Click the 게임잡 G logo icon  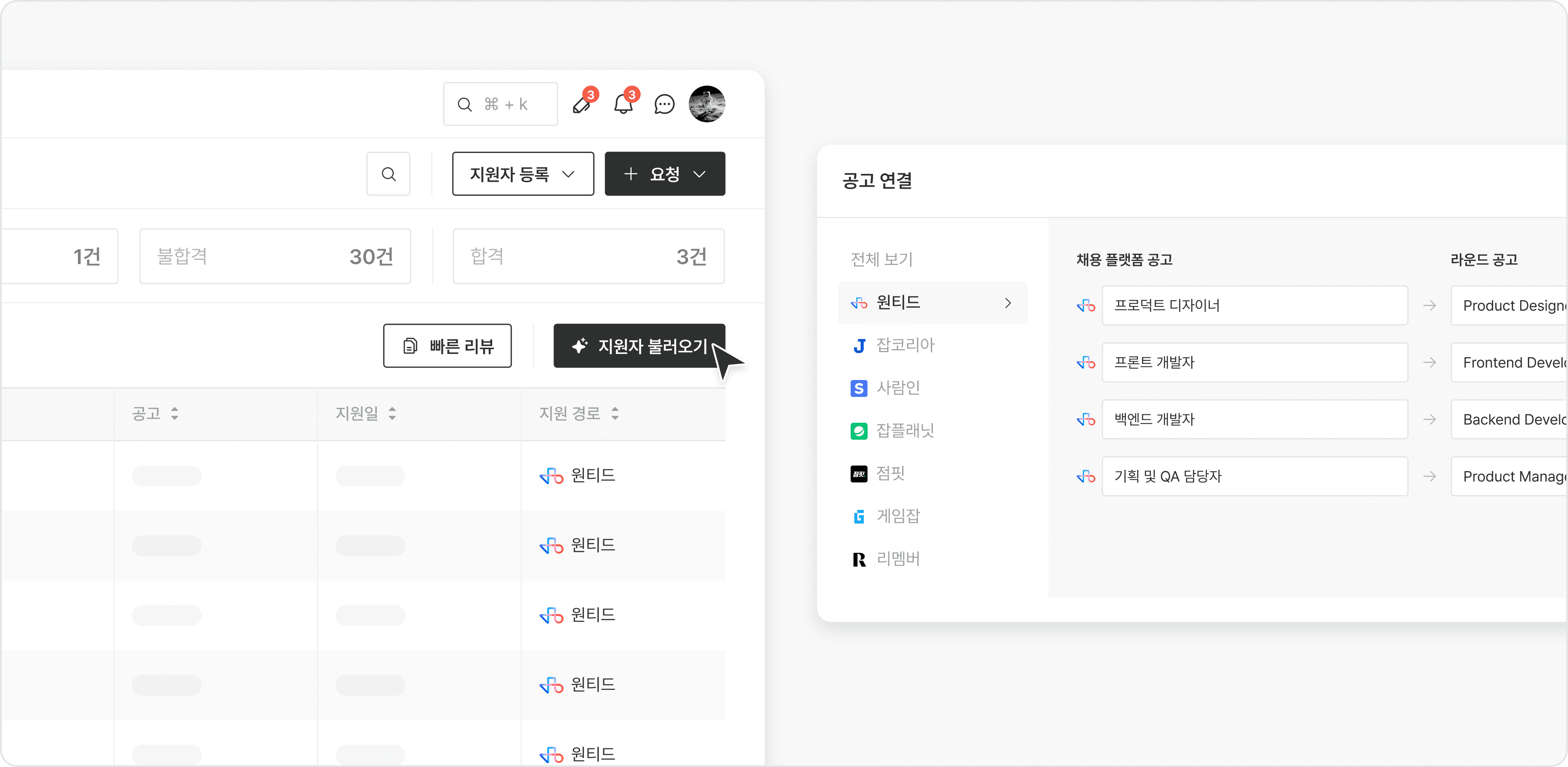tap(859, 516)
